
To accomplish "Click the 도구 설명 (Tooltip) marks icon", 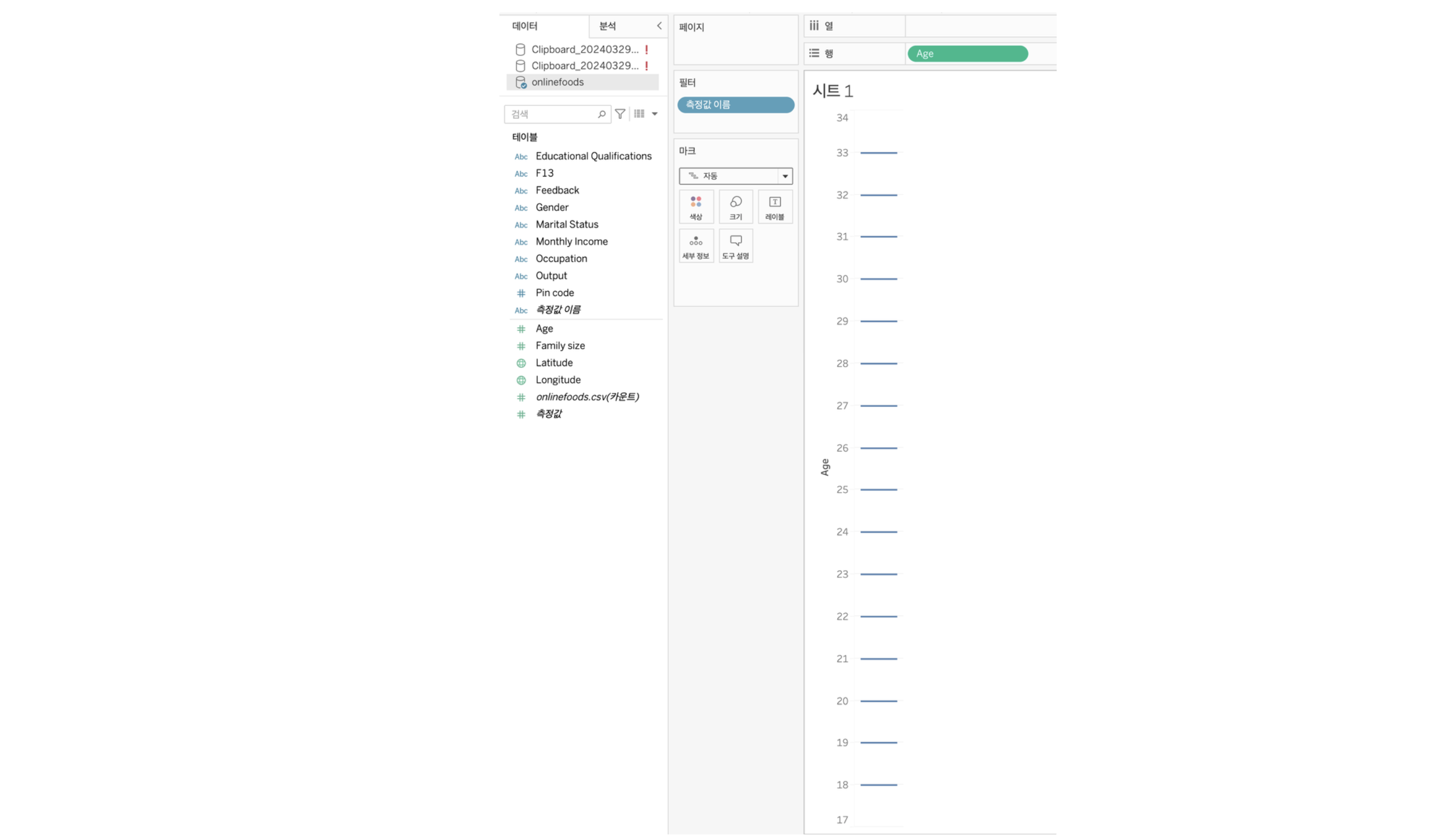I will tap(736, 246).
